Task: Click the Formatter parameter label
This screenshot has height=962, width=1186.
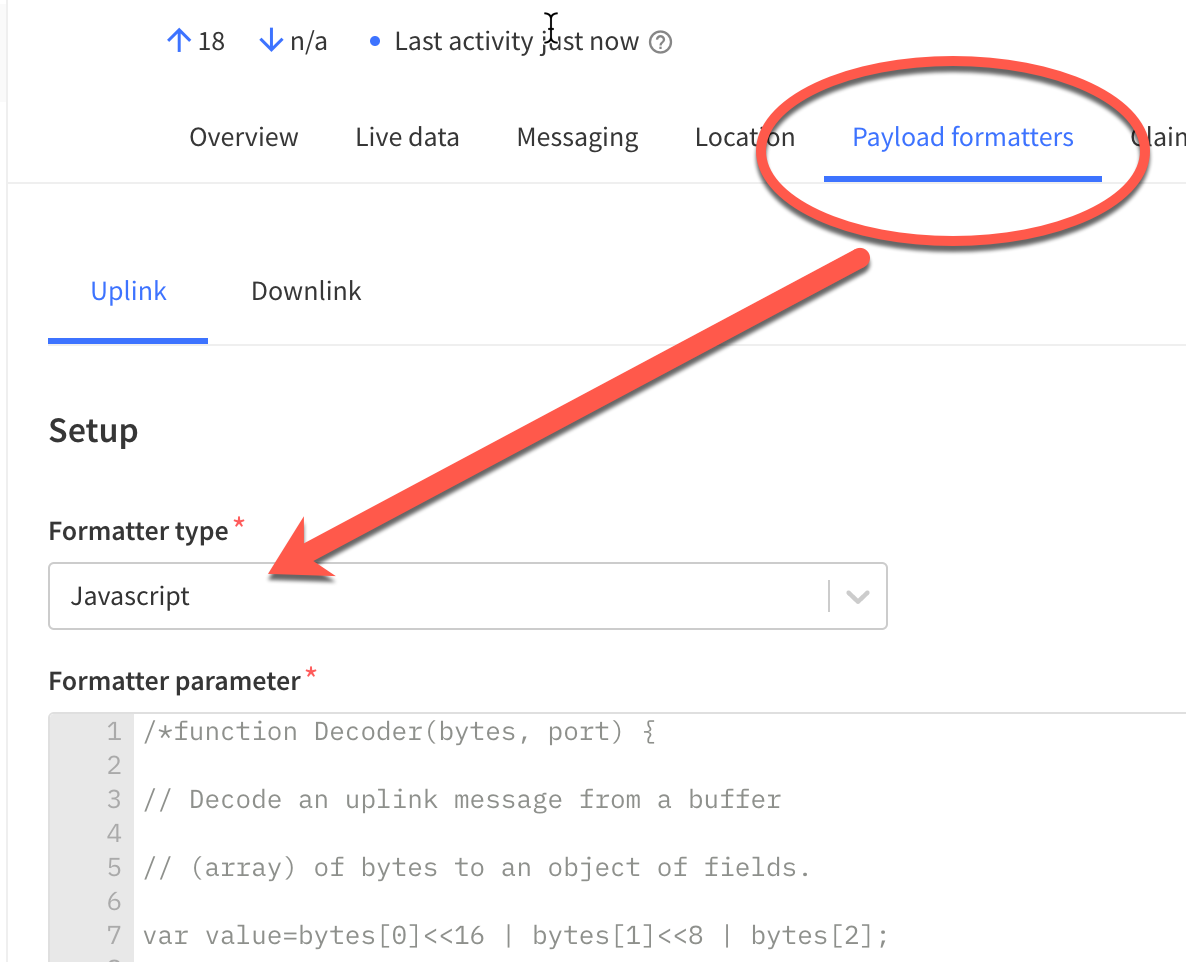Action: (174, 681)
